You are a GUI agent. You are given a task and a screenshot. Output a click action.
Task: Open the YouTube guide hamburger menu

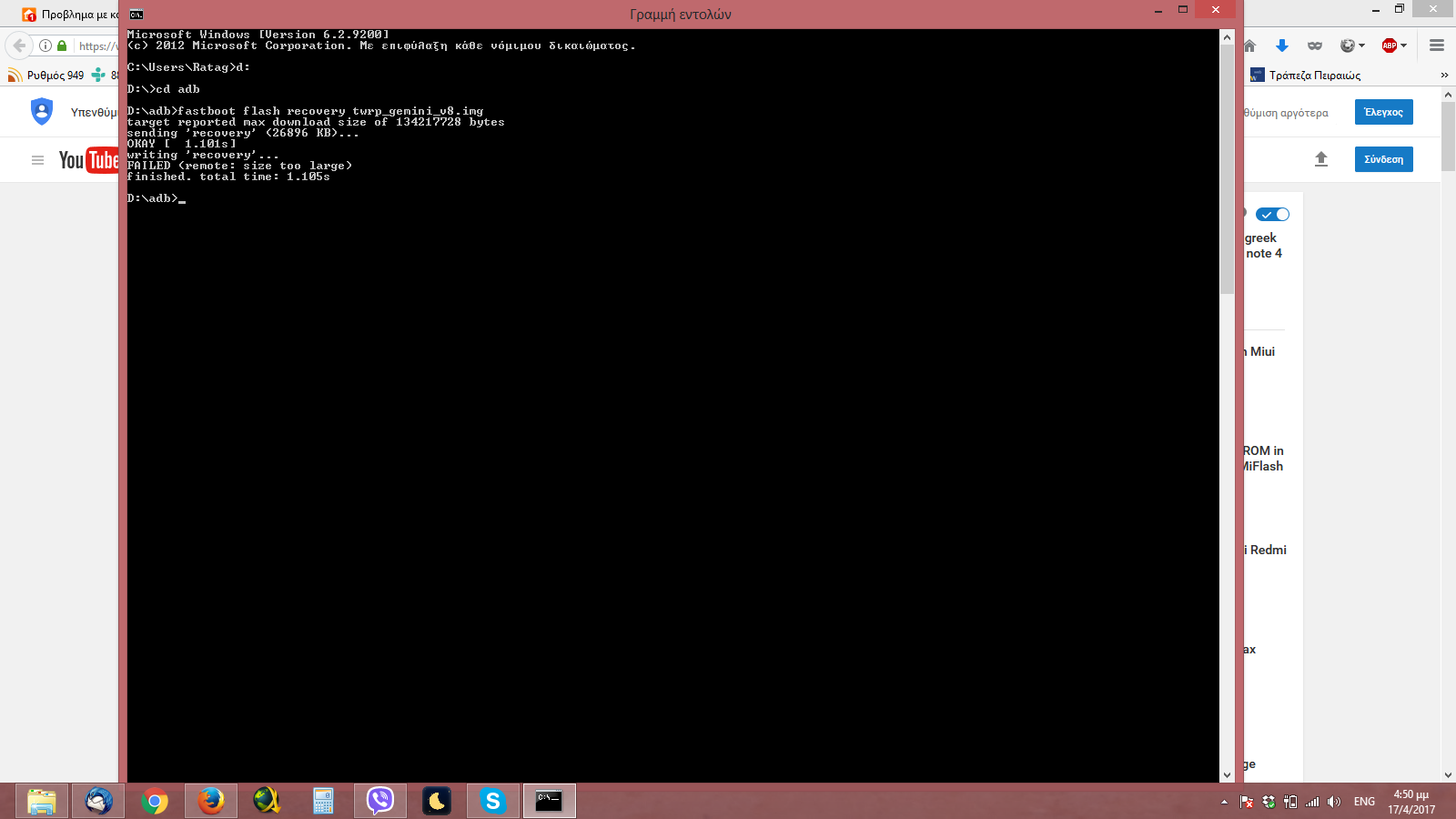(x=37, y=160)
